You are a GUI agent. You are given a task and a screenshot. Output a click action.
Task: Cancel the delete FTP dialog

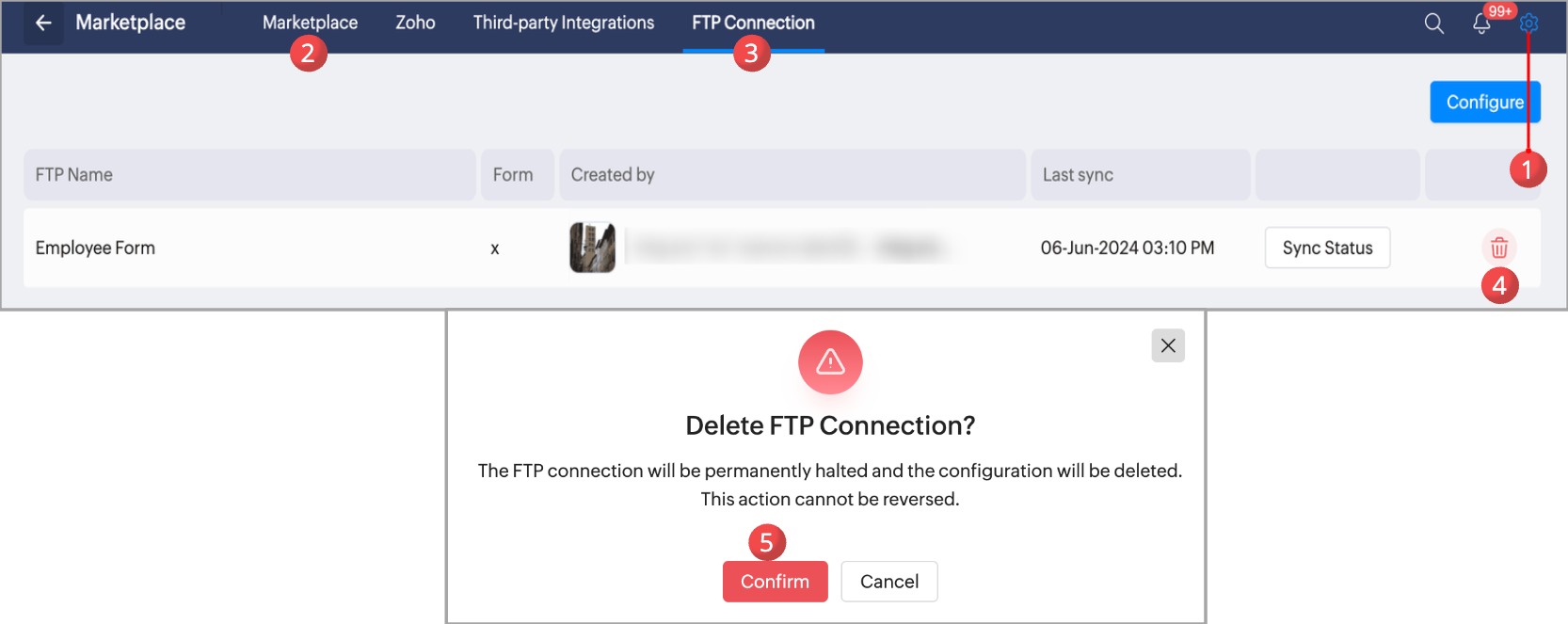(x=889, y=582)
